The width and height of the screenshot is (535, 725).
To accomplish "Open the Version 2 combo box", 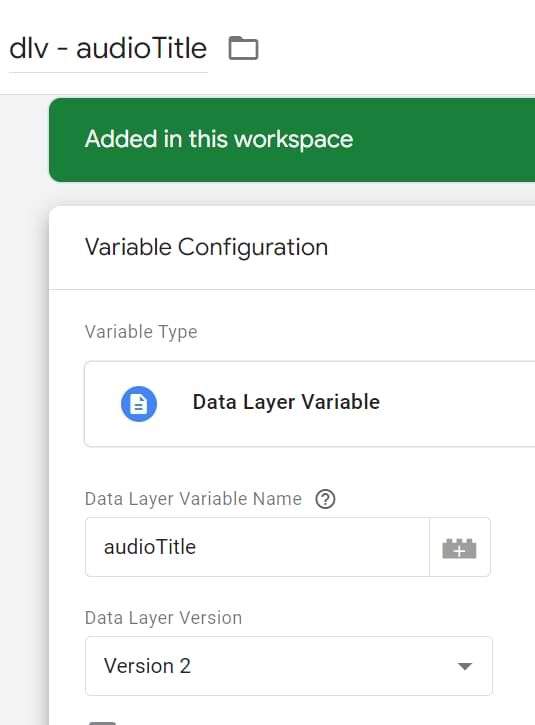I will [289, 666].
